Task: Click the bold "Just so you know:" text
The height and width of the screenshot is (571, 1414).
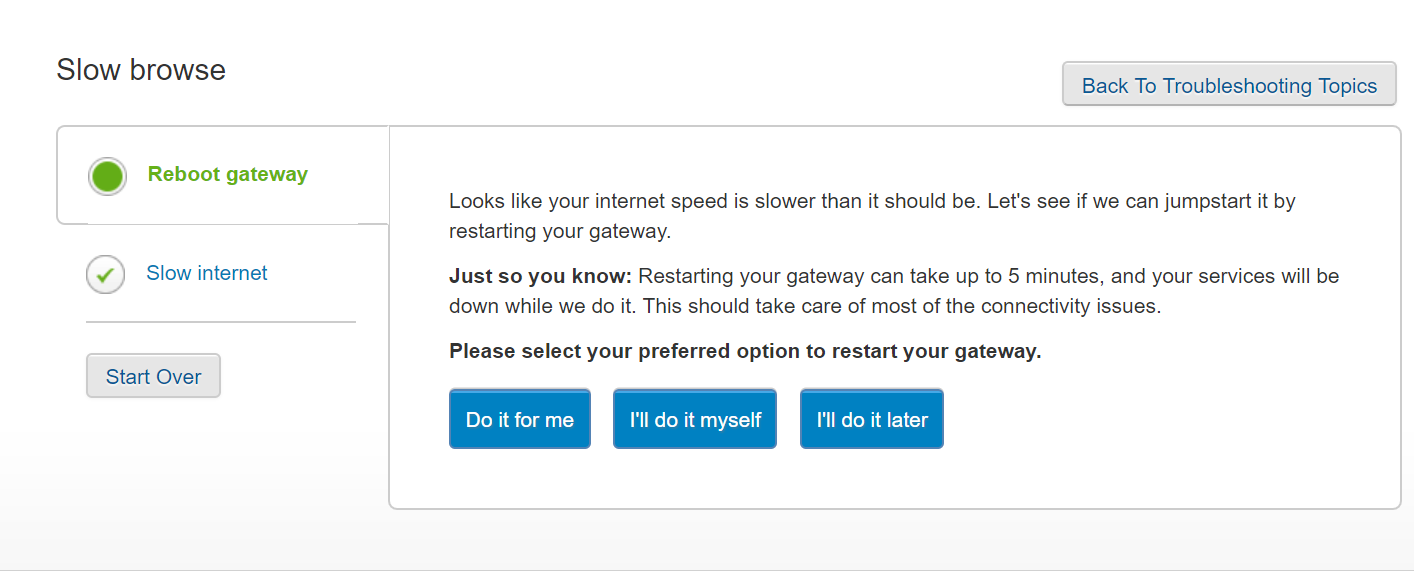Action: [x=540, y=275]
